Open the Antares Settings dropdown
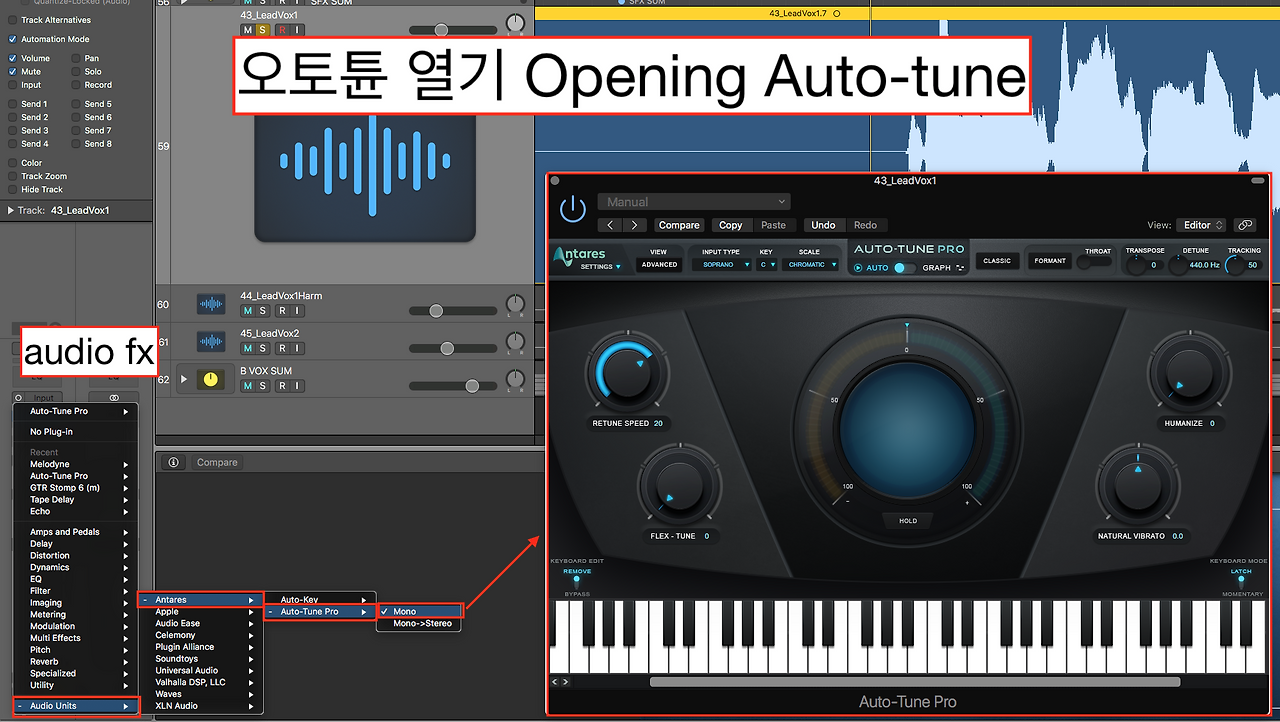The width and height of the screenshot is (1280, 722). point(601,267)
